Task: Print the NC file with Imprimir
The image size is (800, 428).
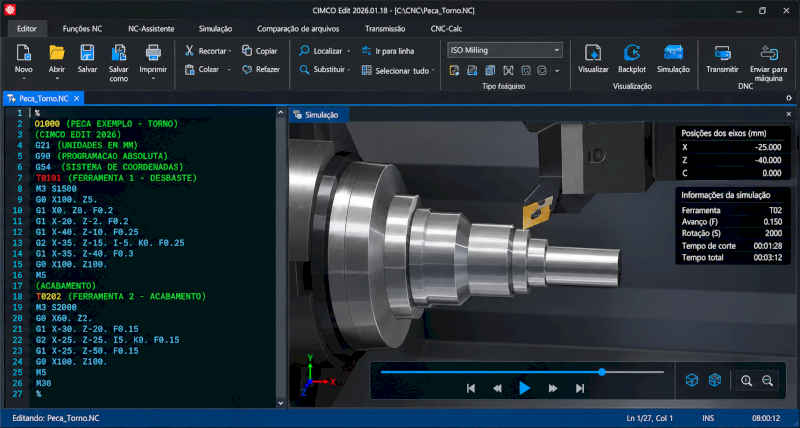Action: 153,53
